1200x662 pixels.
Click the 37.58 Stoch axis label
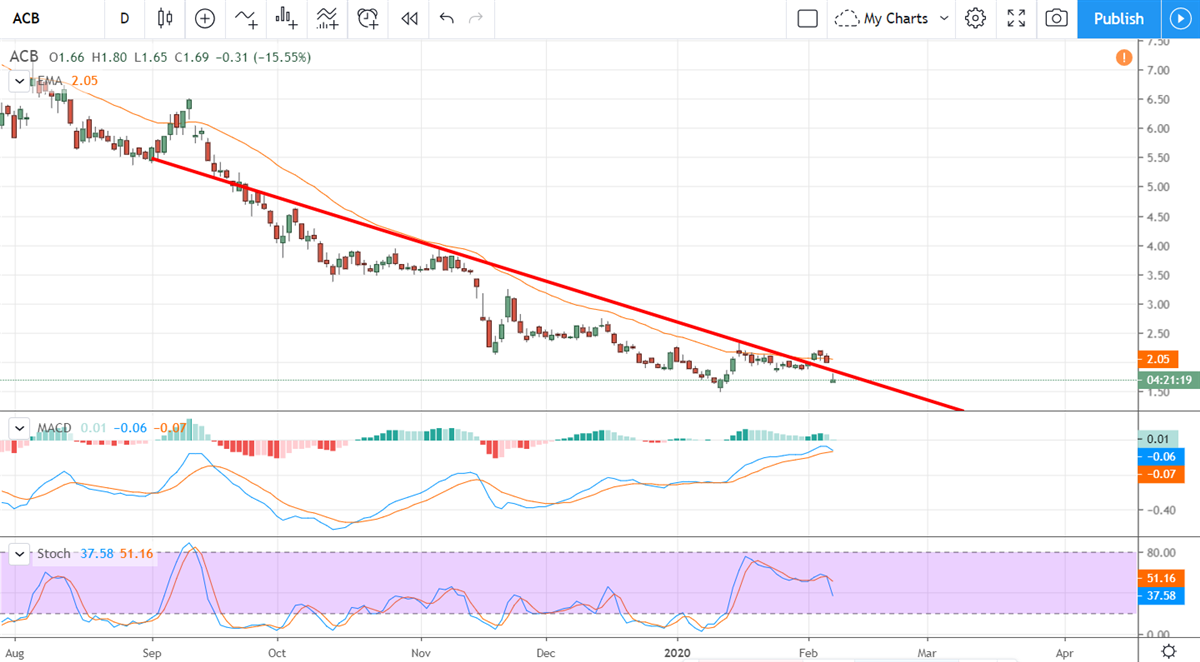[1159, 596]
